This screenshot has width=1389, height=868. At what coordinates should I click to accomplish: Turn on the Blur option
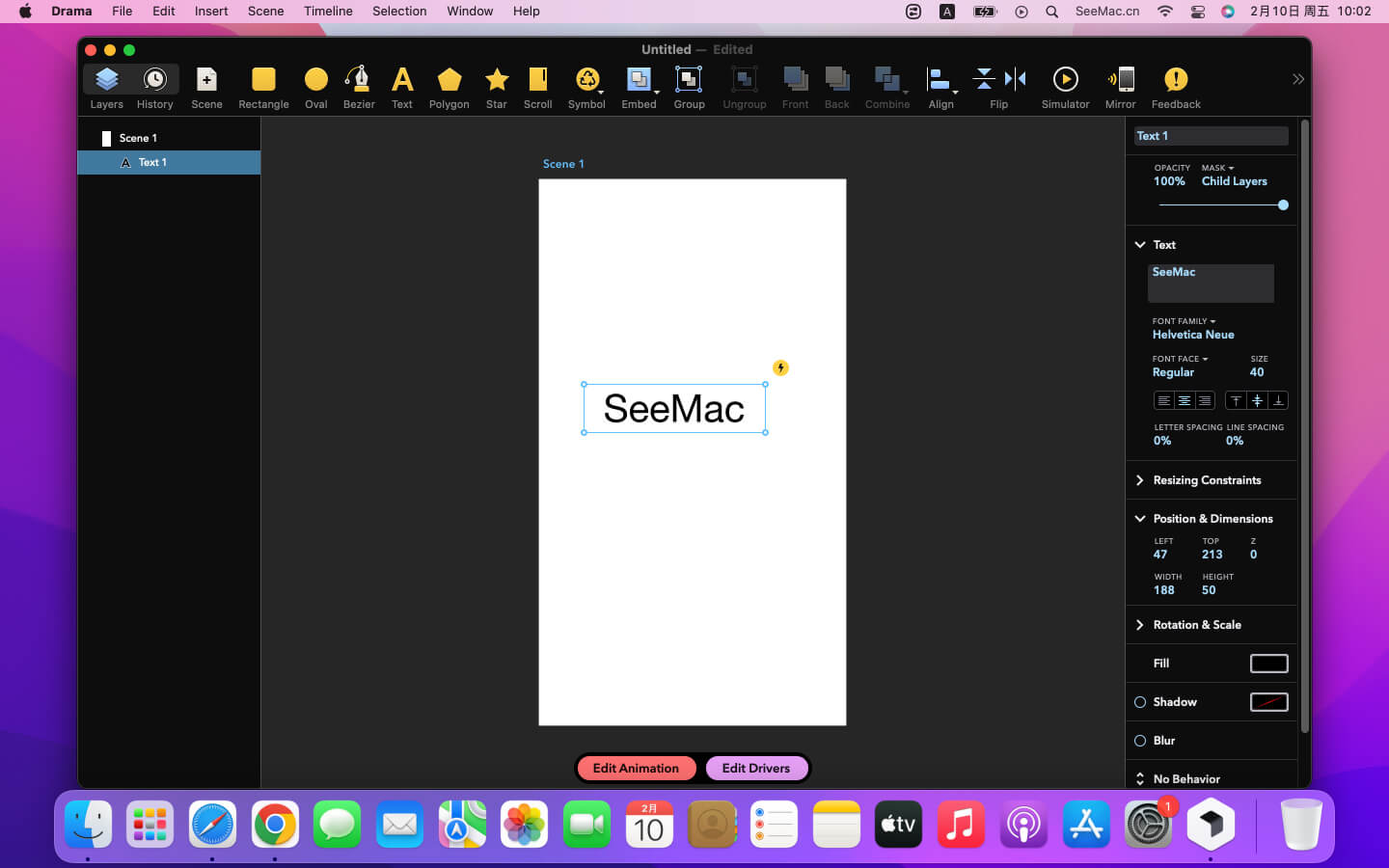tap(1140, 741)
